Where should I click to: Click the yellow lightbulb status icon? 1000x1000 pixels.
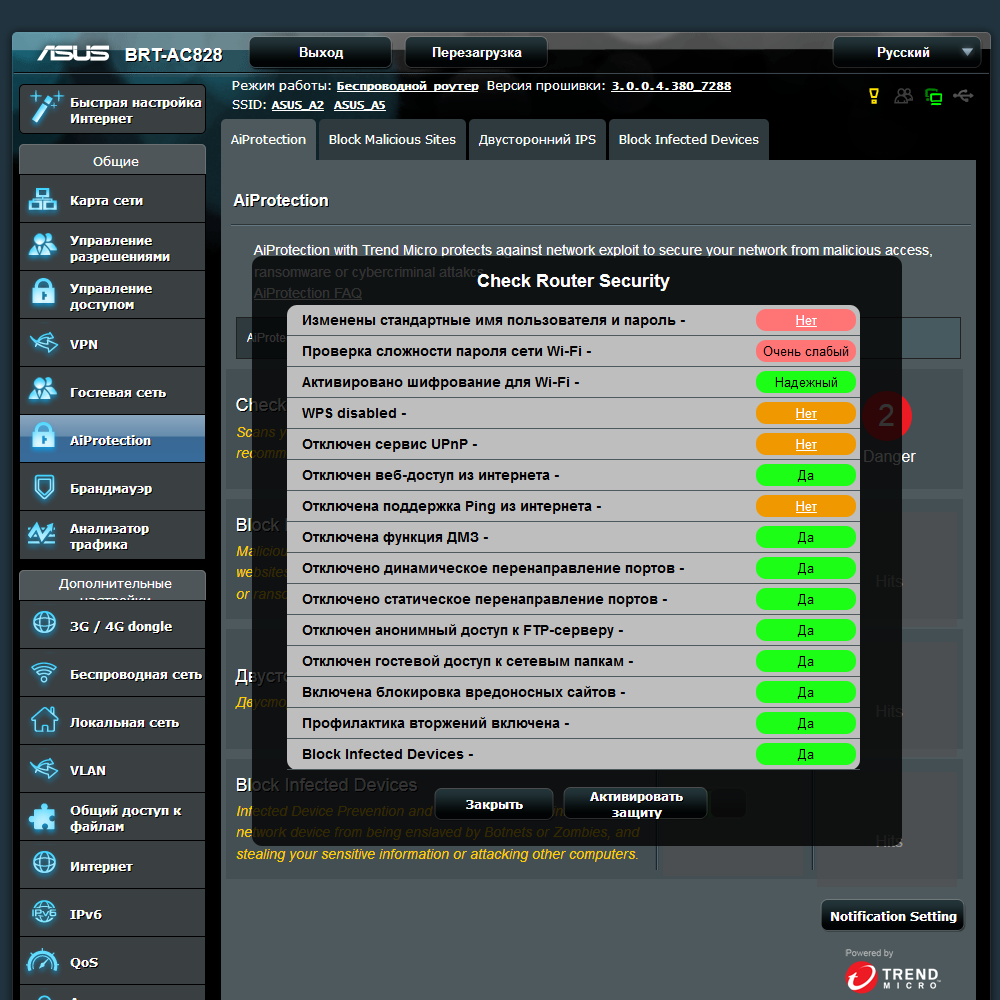pyautogui.click(x=874, y=96)
